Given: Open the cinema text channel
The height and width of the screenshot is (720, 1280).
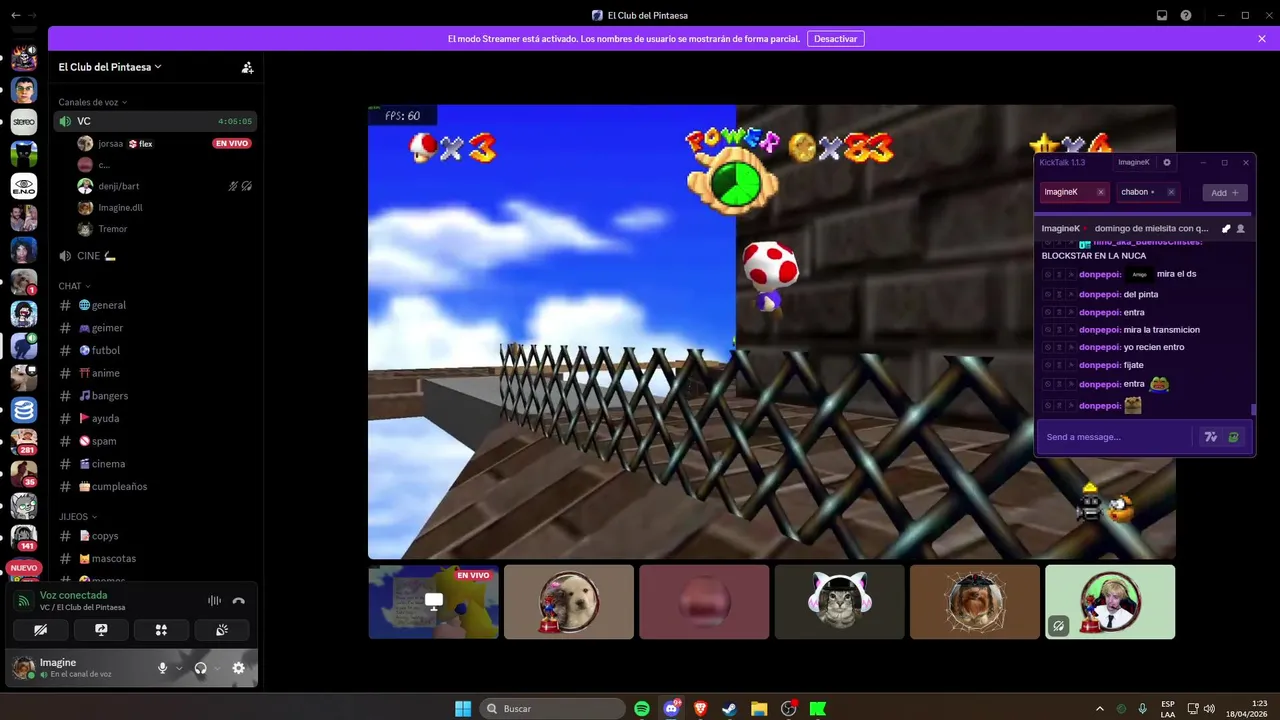Looking at the screenshot, I should [x=155, y=464].
